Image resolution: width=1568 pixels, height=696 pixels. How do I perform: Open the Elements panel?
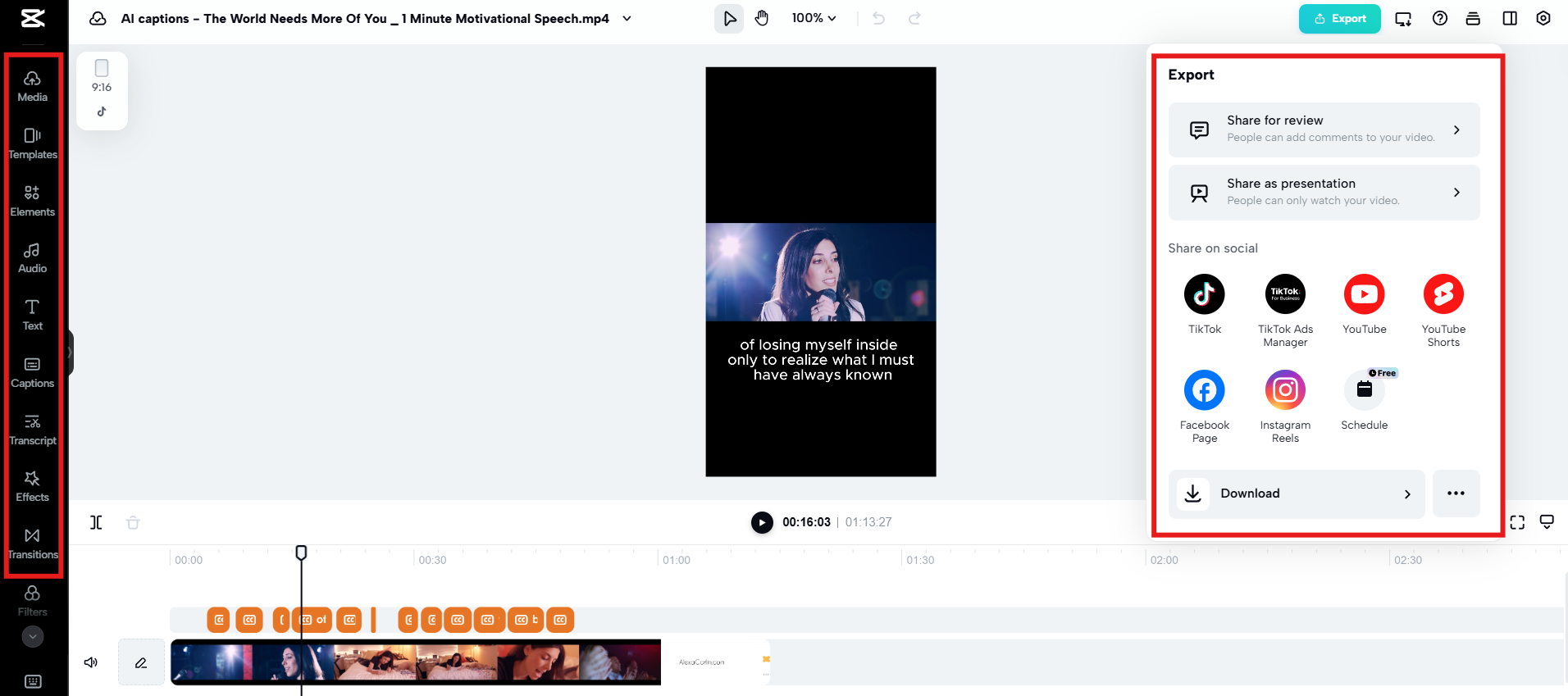coord(33,201)
